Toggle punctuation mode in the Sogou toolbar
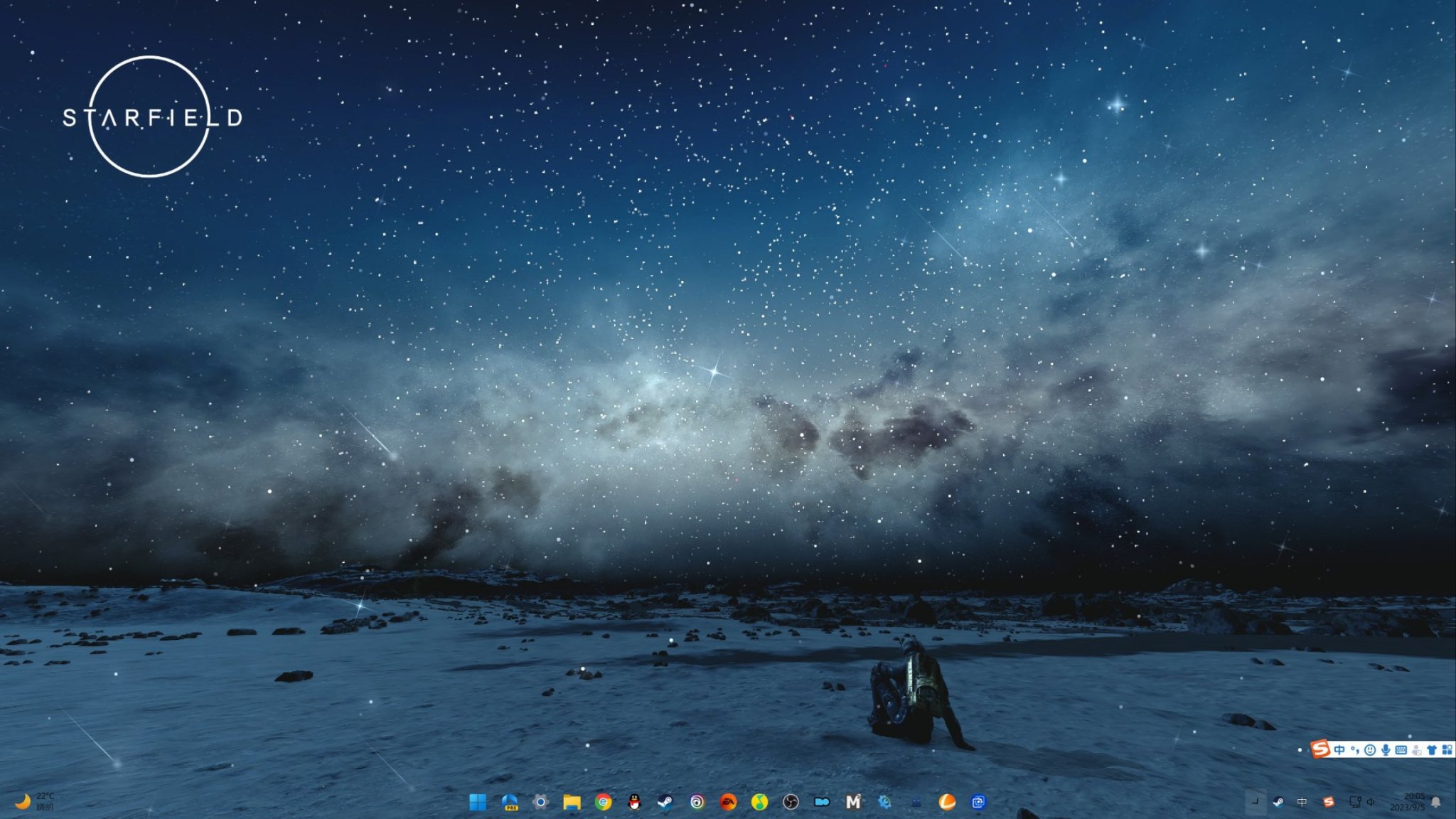Image resolution: width=1456 pixels, height=819 pixels. [1355, 749]
